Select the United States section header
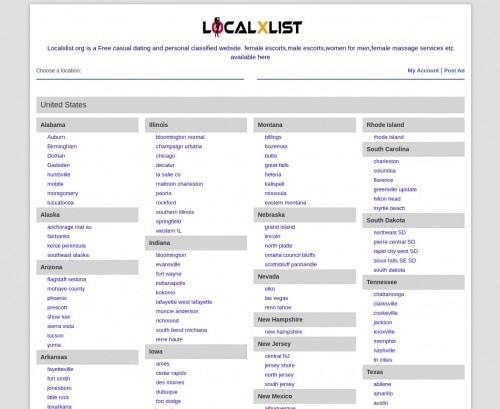This screenshot has width=500, height=409. [x=250, y=105]
